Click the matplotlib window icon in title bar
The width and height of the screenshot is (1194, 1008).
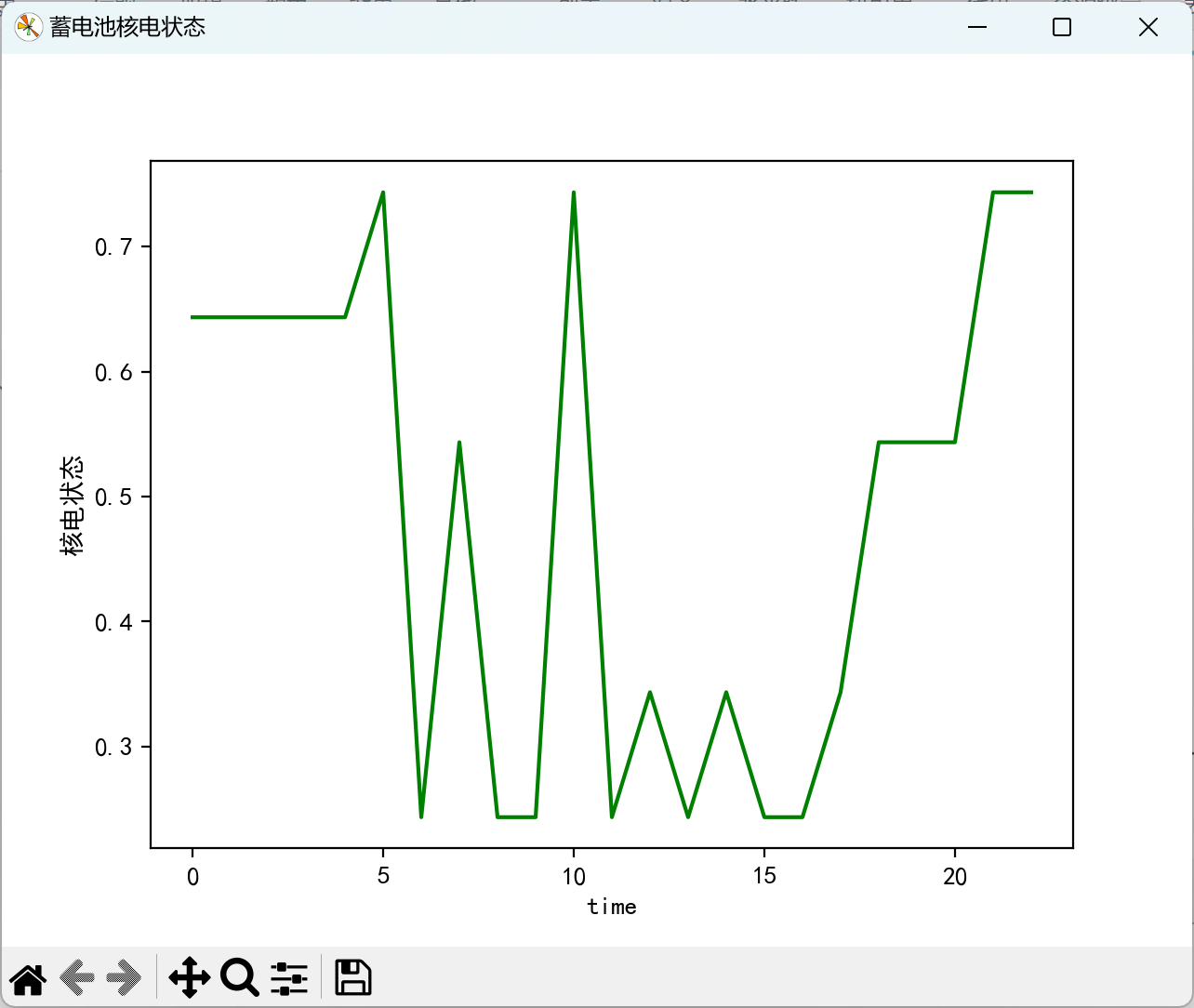click(x=29, y=27)
